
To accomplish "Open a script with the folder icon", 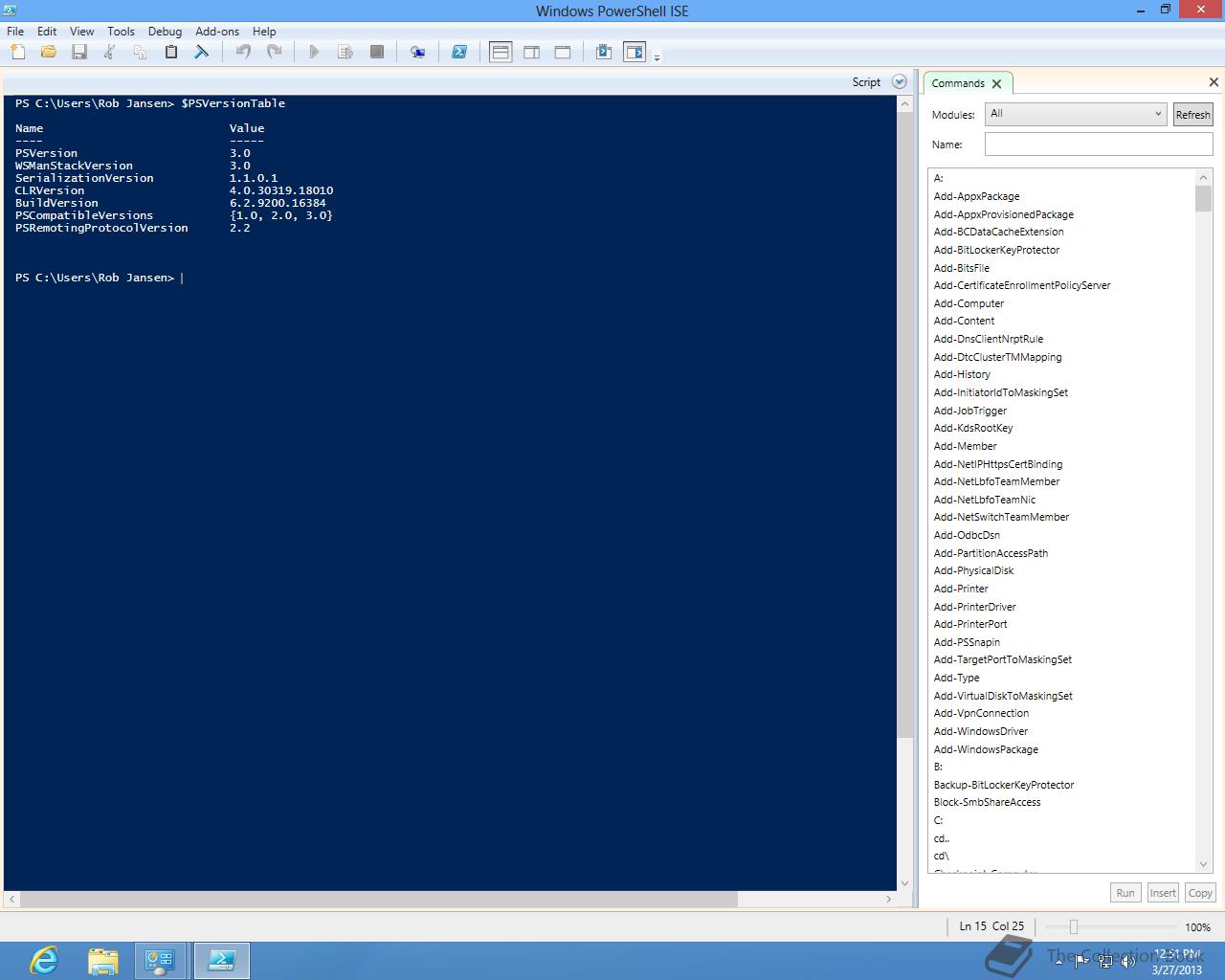I will pos(48,53).
